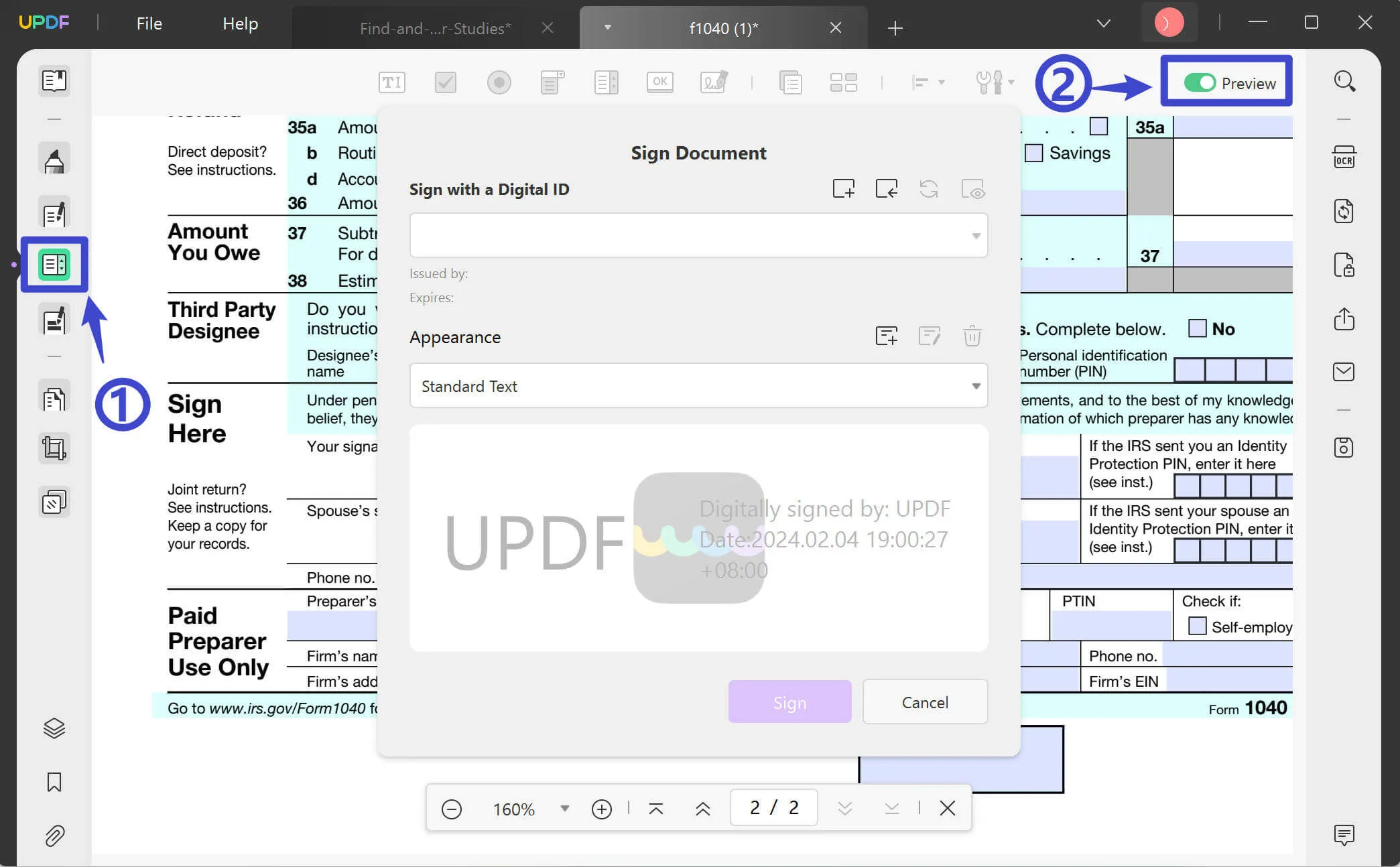Click the search magnifier icon

pos(1344,82)
